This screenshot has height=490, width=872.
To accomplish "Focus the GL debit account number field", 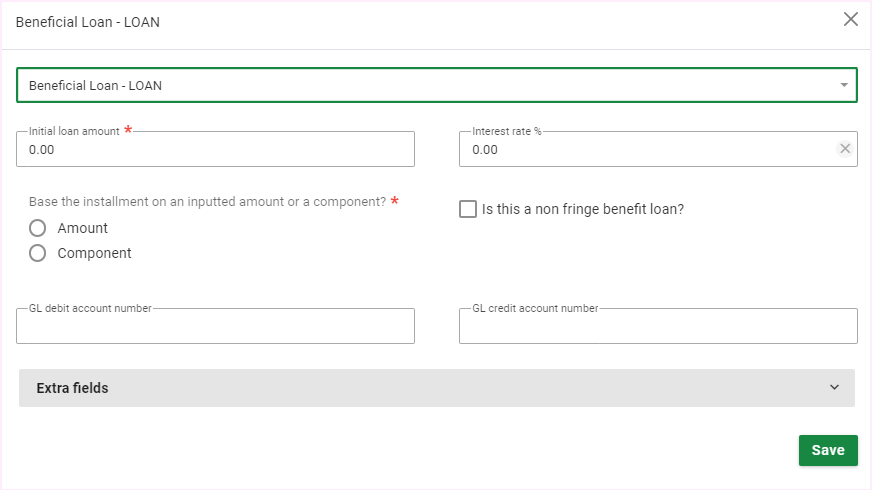I will 215,327.
